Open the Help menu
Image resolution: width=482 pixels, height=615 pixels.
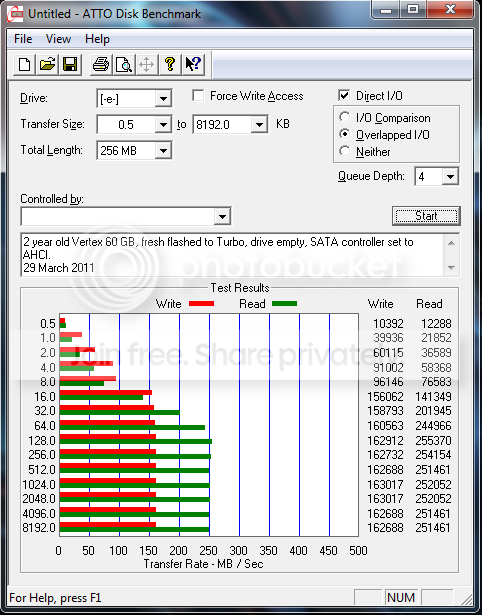tap(97, 39)
